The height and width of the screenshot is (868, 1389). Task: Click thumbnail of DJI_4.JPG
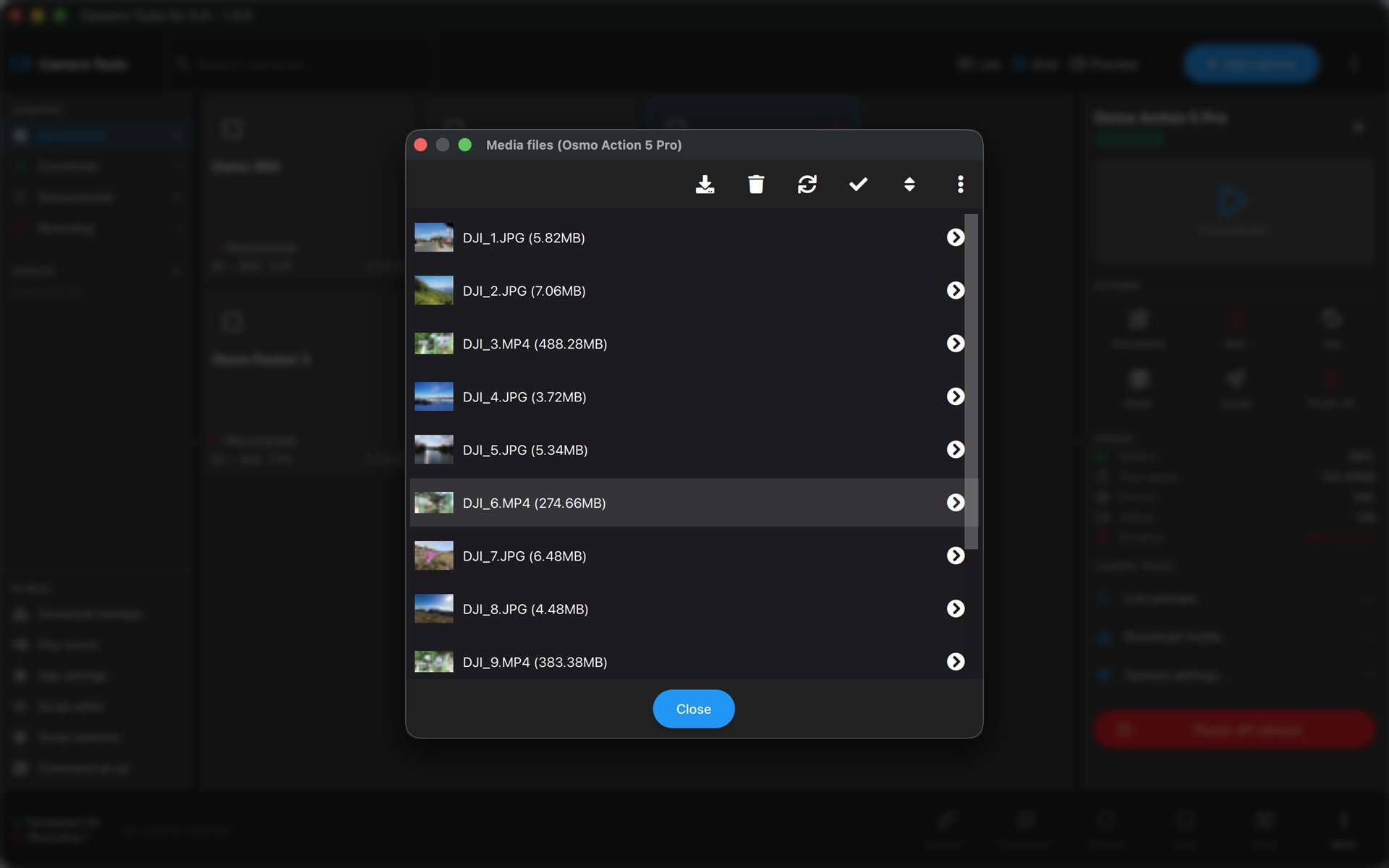[434, 396]
